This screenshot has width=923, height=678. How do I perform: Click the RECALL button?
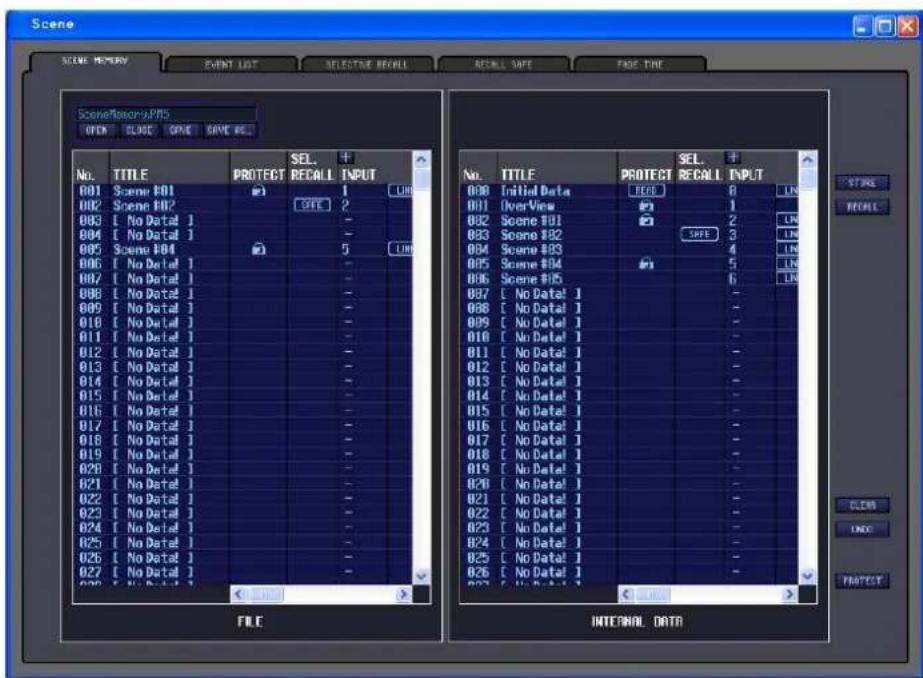[x=862, y=207]
